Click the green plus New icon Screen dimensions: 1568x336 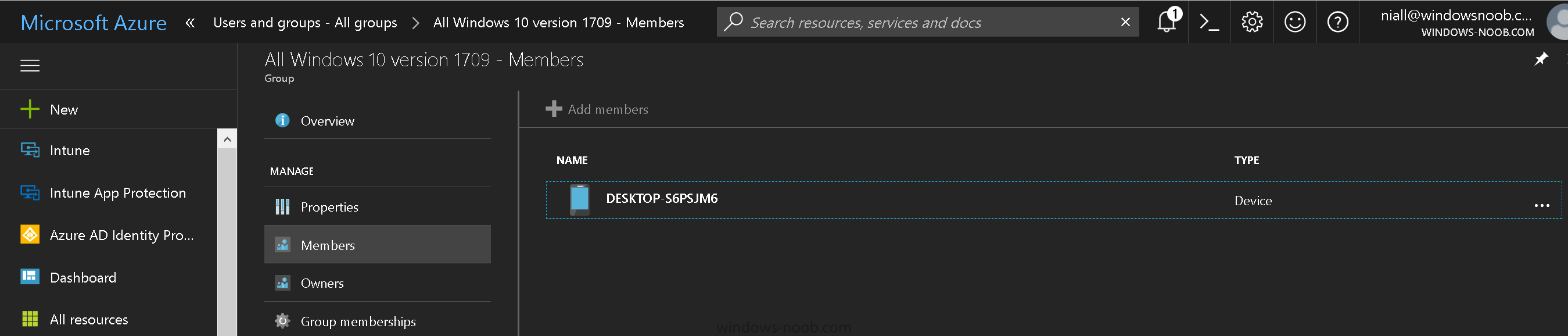coord(30,109)
